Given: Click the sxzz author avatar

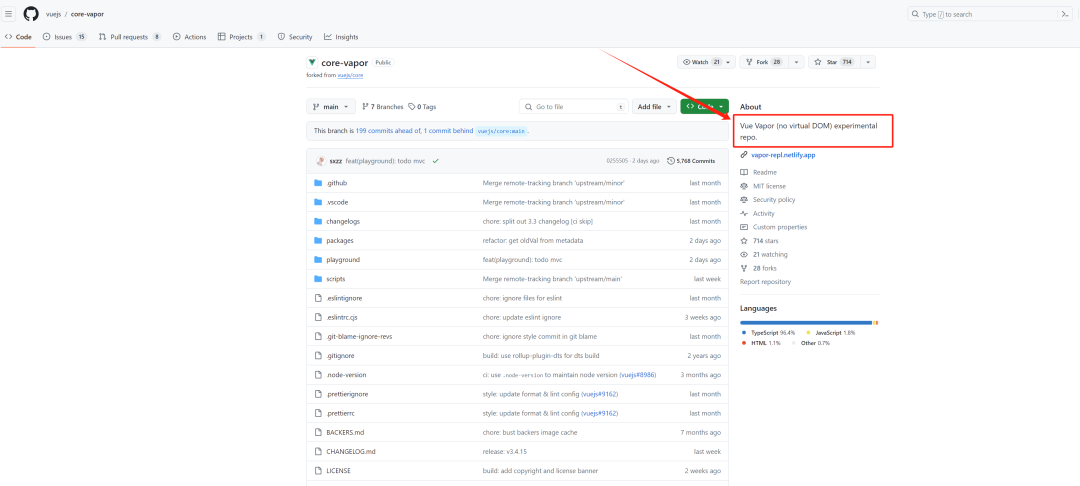Looking at the screenshot, I should (x=319, y=161).
